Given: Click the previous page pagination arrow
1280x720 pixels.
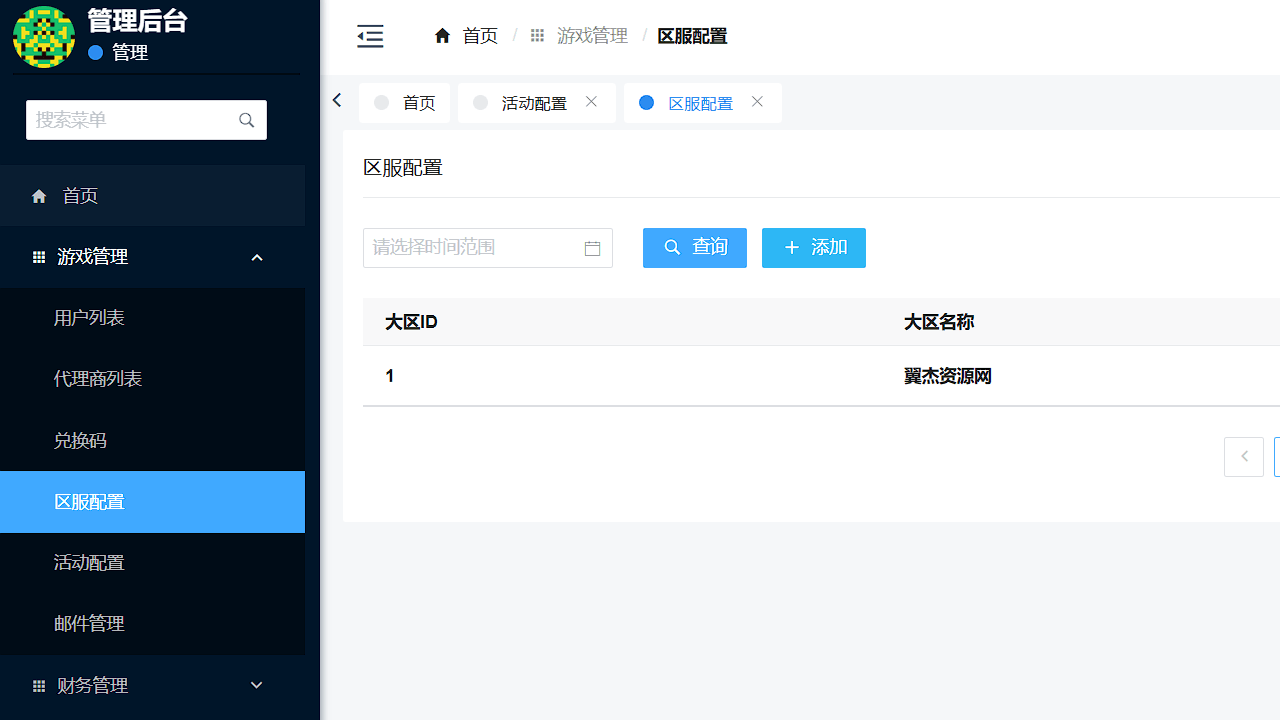Looking at the screenshot, I should pyautogui.click(x=1243, y=456).
